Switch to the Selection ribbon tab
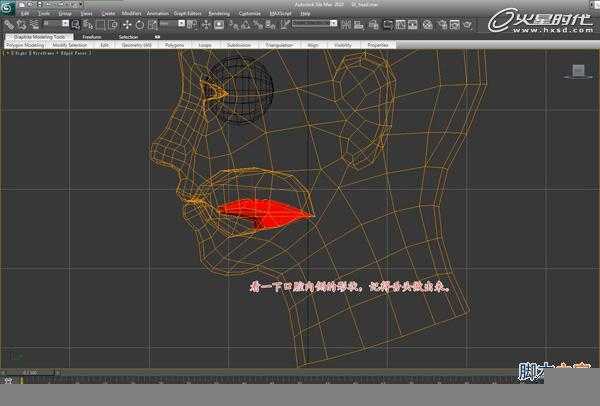600x406 pixels. tap(128, 37)
